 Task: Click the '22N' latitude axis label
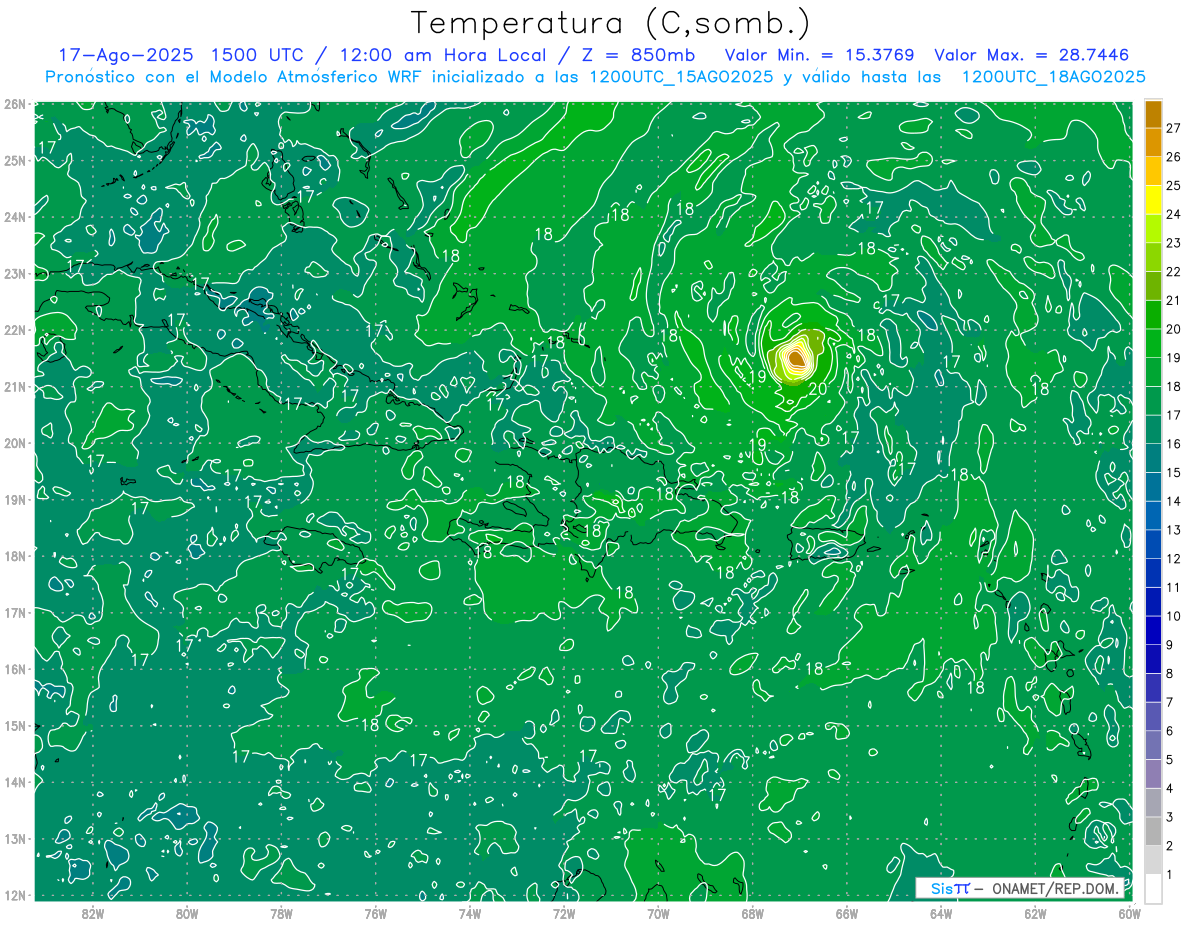[14, 330]
